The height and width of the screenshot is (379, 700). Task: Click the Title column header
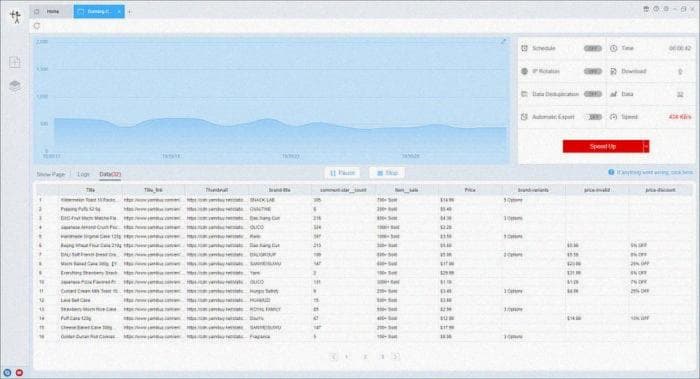point(90,190)
